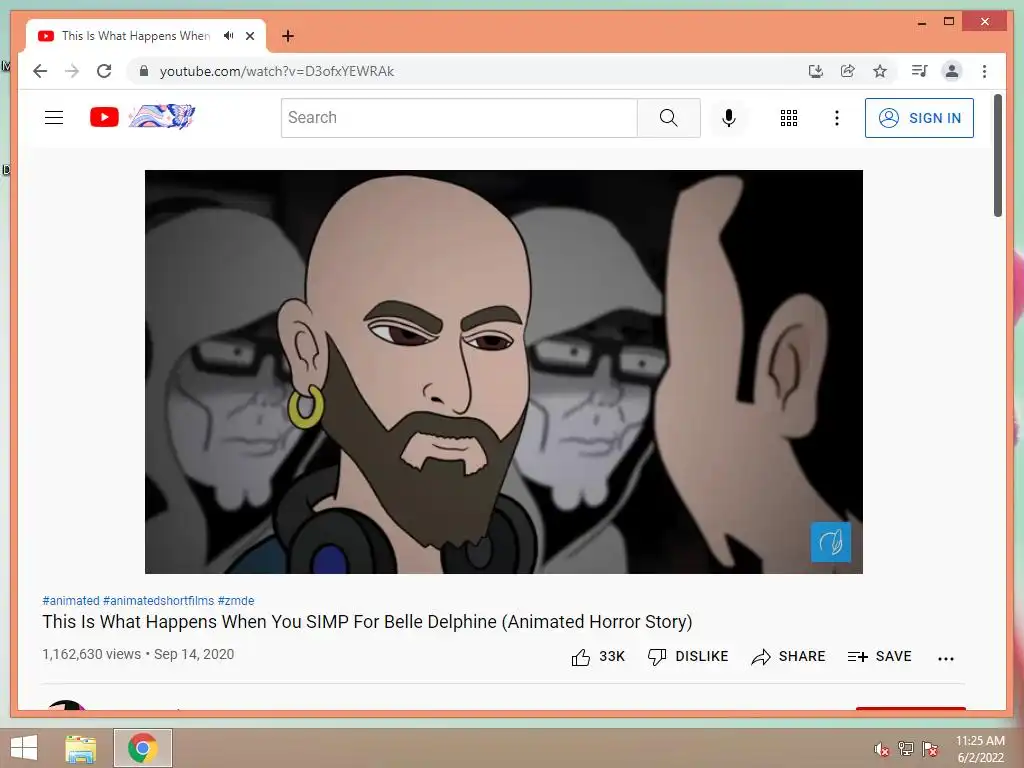Go to YouTube home via the logo

pos(104,118)
